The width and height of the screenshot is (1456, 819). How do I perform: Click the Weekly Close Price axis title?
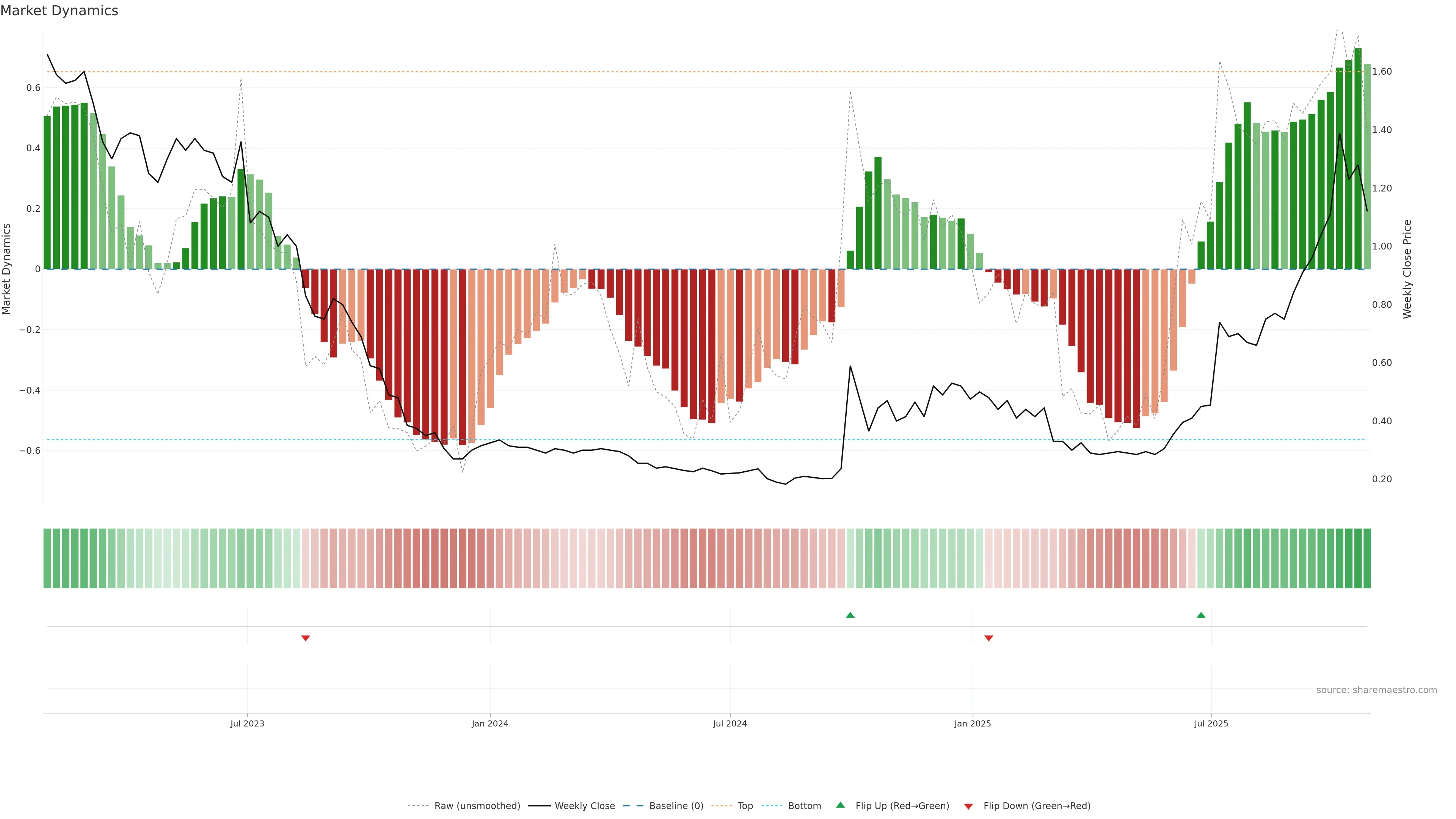pos(1407,269)
